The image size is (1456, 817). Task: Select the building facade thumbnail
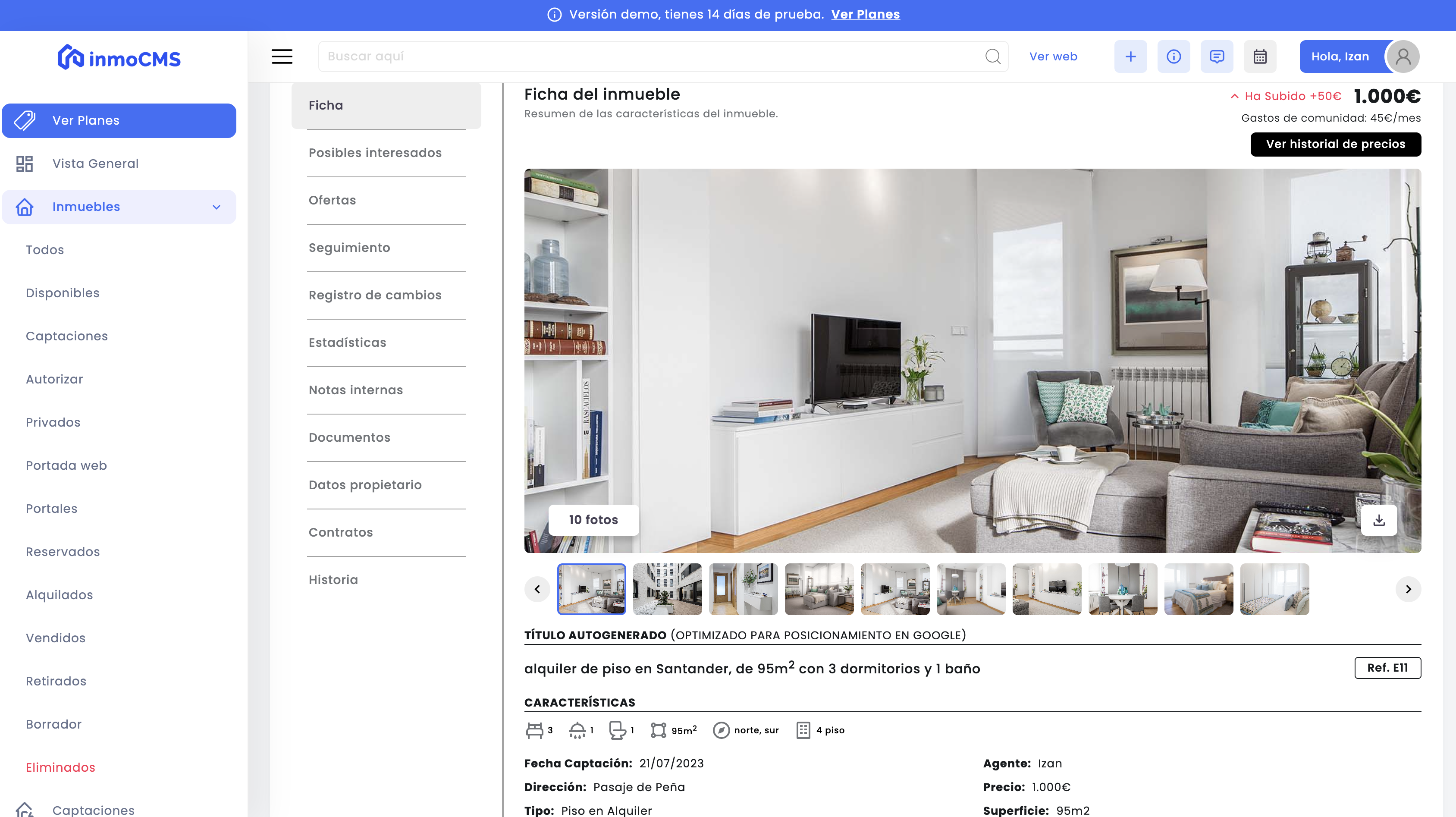point(667,589)
